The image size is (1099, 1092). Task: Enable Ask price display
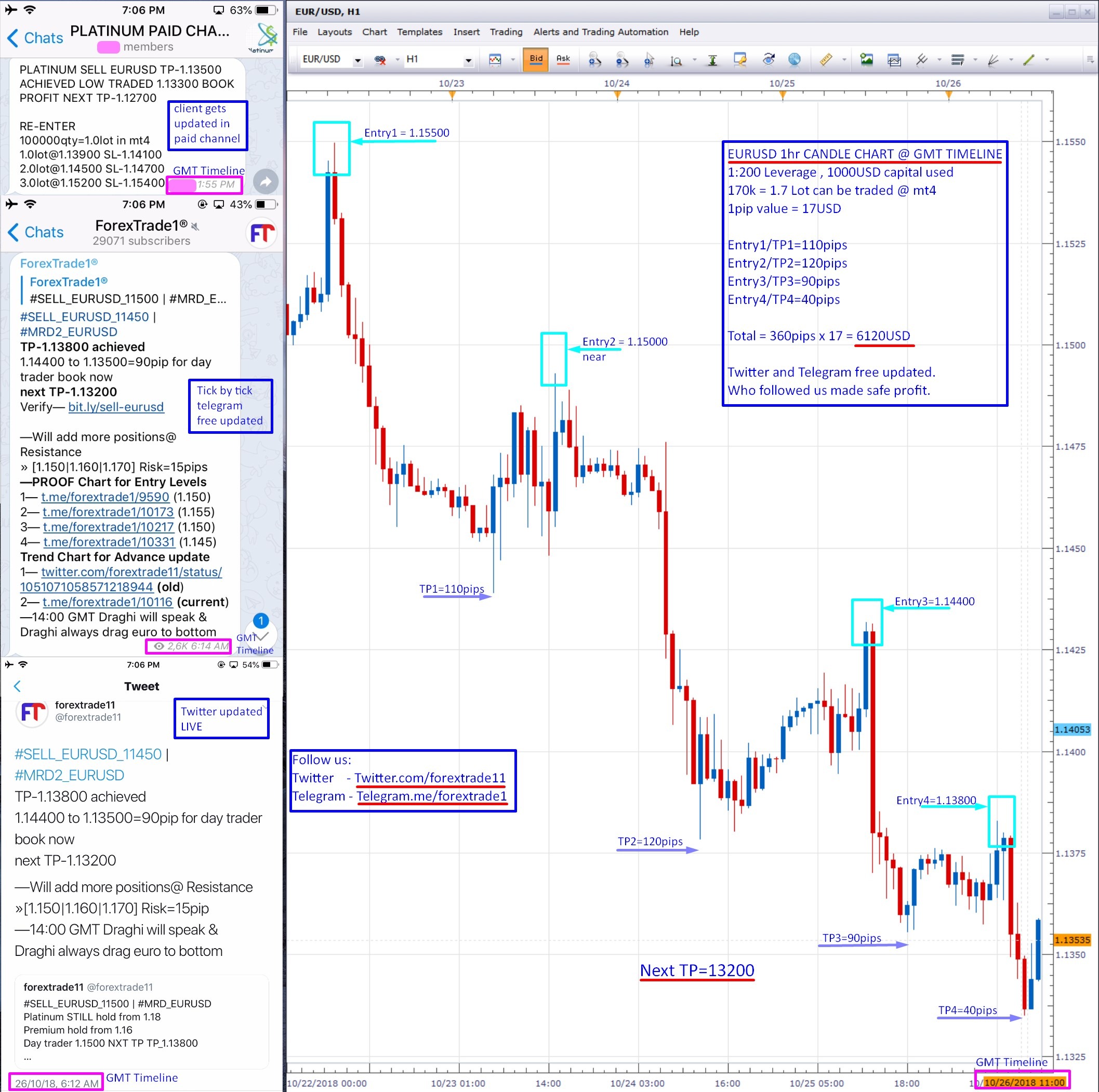pyautogui.click(x=563, y=59)
